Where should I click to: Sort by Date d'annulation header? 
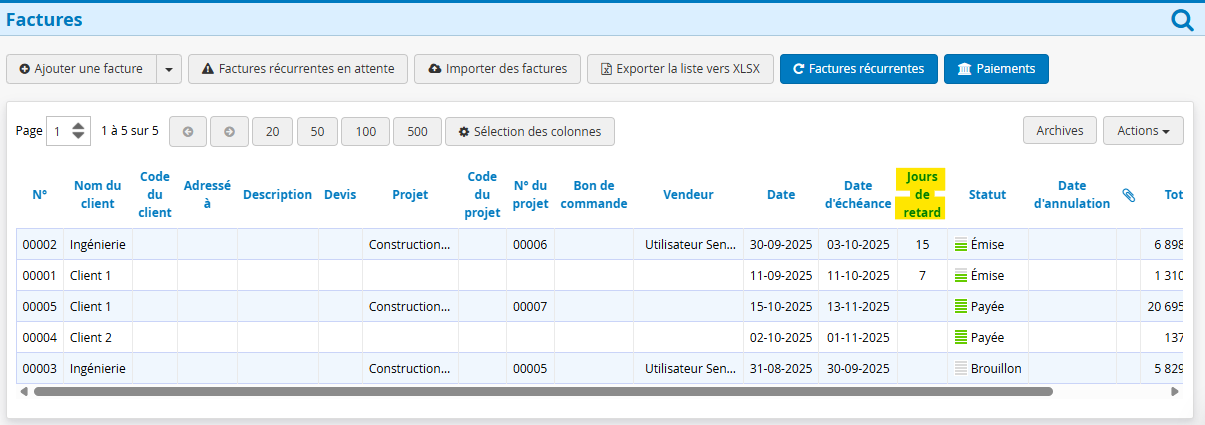(1071, 195)
